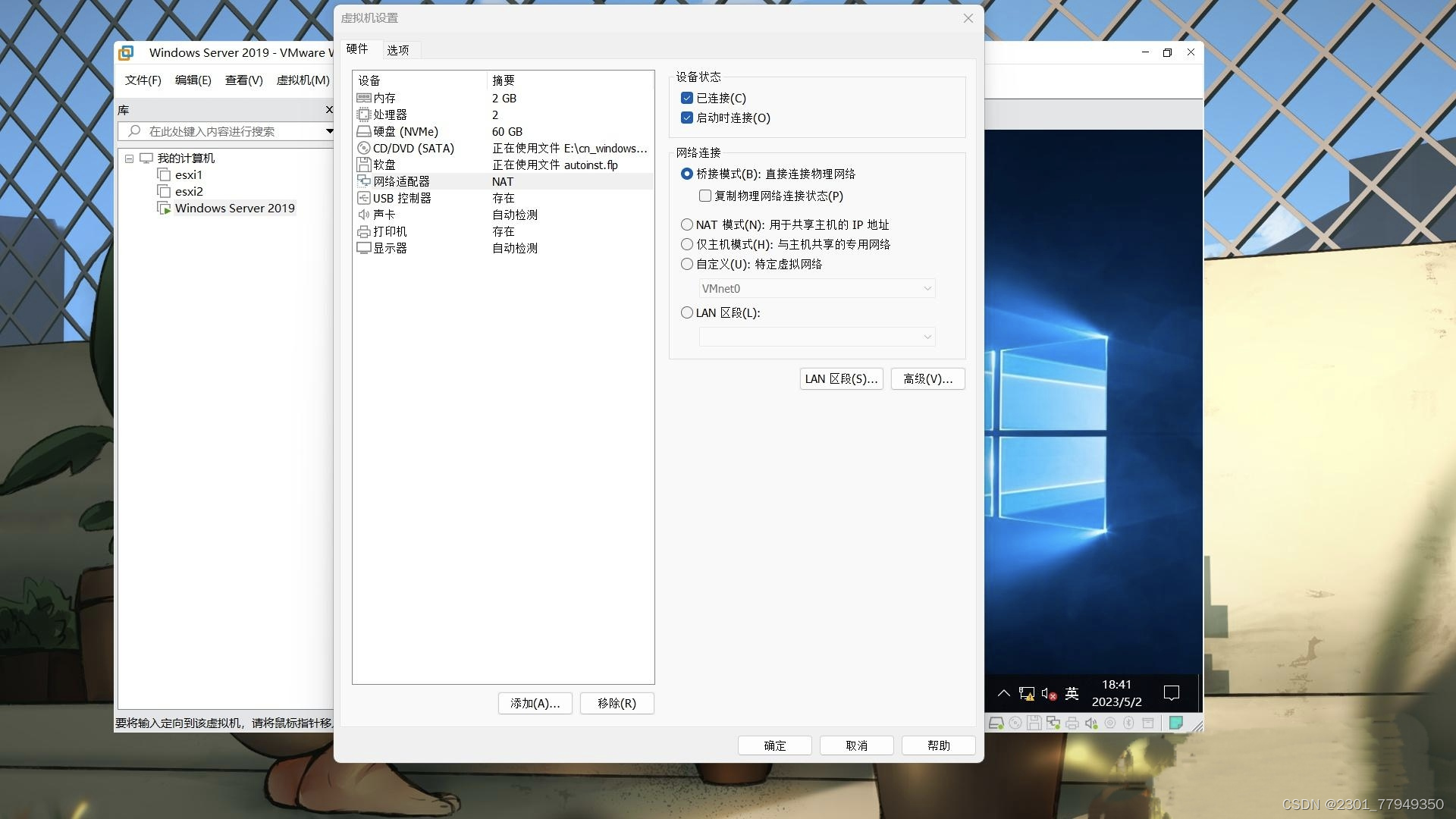Select the USB 控制器 device icon
1456x819 pixels.
click(x=363, y=198)
